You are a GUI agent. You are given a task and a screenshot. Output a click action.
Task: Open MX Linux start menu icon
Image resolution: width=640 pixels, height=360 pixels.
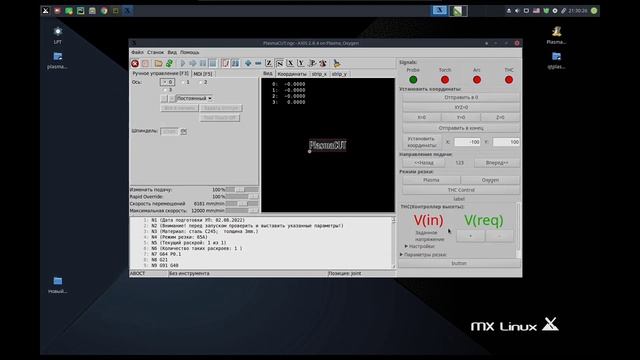click(x=45, y=11)
